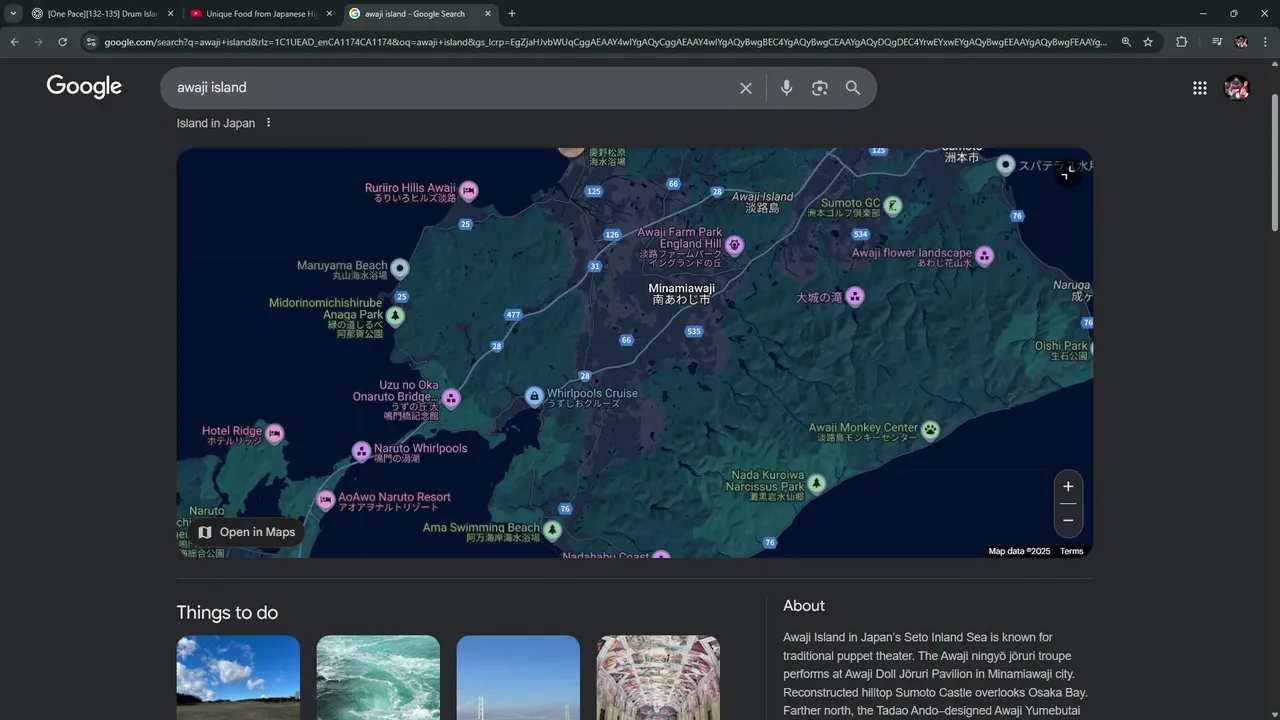Open more options next to Island in Japan
This screenshot has width=1280, height=720.
pyautogui.click(x=268, y=123)
